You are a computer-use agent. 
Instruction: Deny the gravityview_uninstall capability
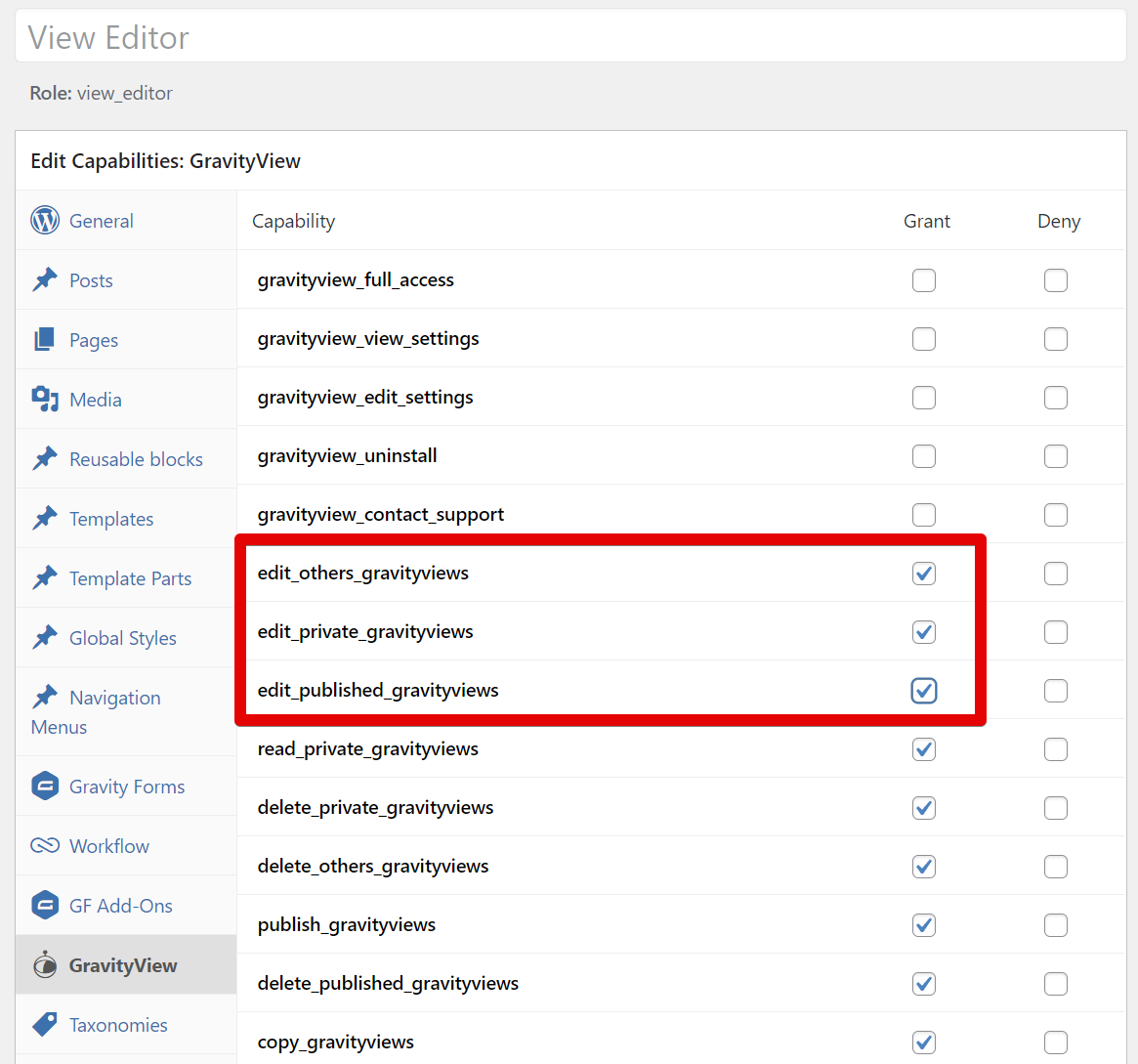(1055, 456)
